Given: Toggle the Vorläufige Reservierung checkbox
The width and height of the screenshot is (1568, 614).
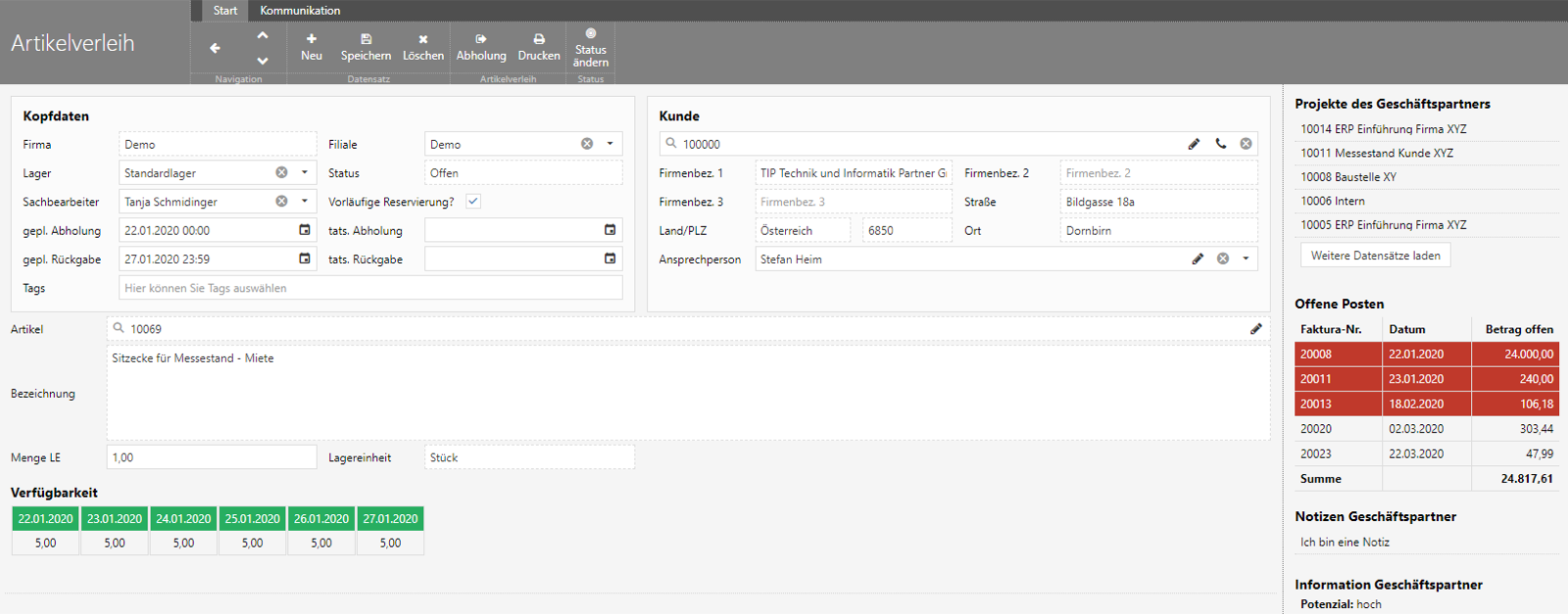Looking at the screenshot, I should click(x=473, y=201).
